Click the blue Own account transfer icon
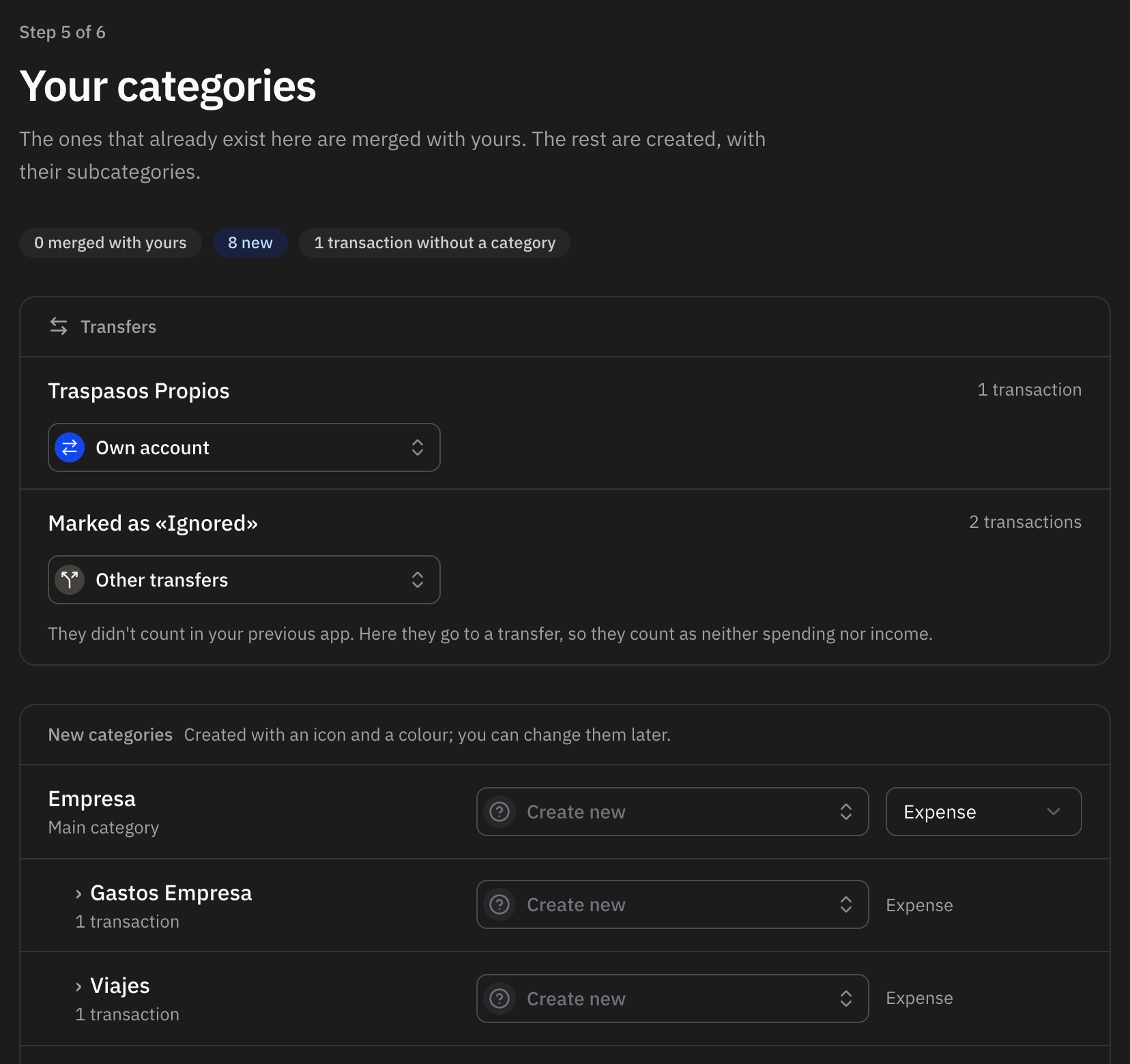The image size is (1130, 1064). coord(70,447)
